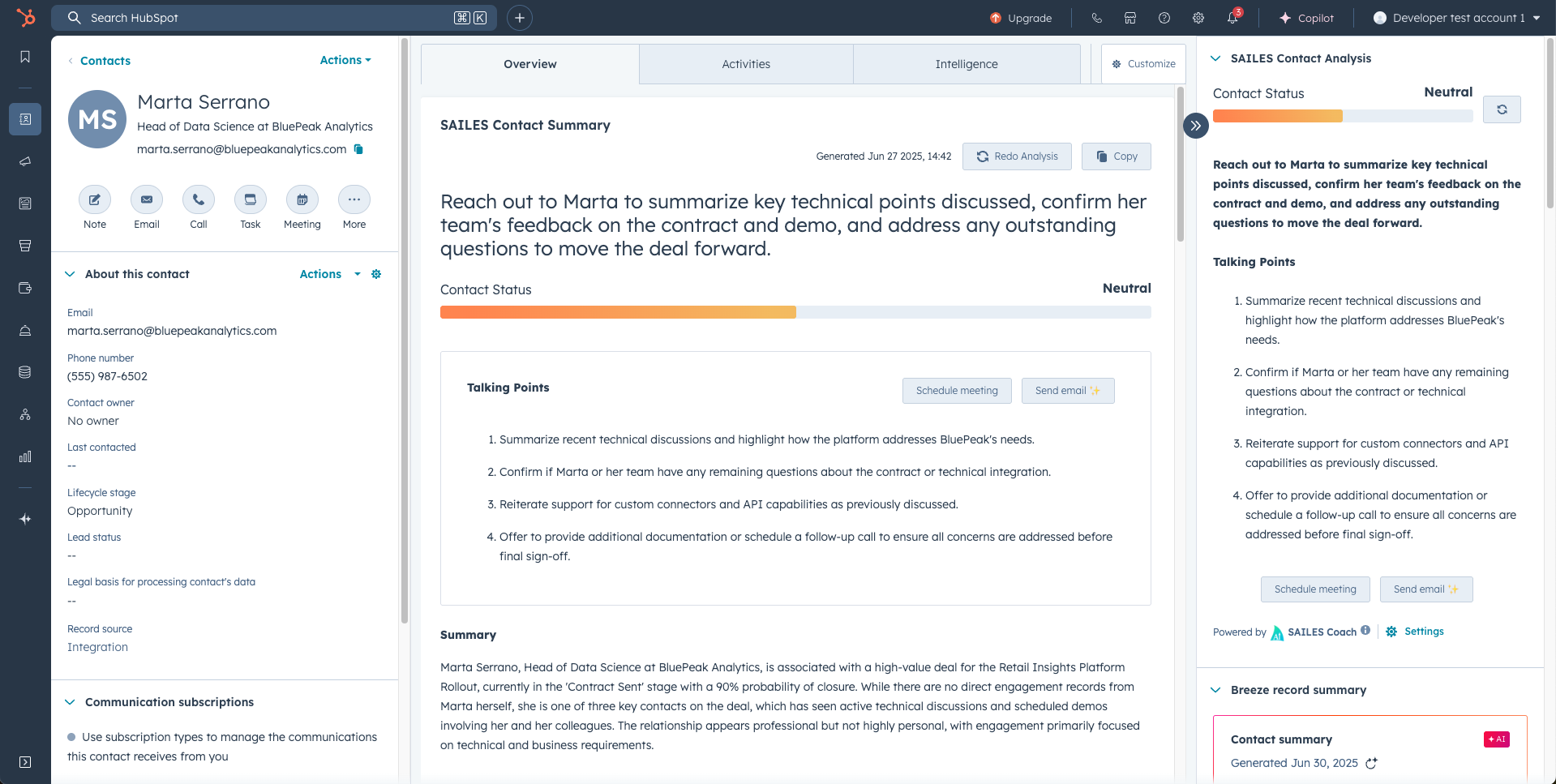Open notifications bell in top bar
The width and height of the screenshot is (1556, 784).
tap(1232, 18)
